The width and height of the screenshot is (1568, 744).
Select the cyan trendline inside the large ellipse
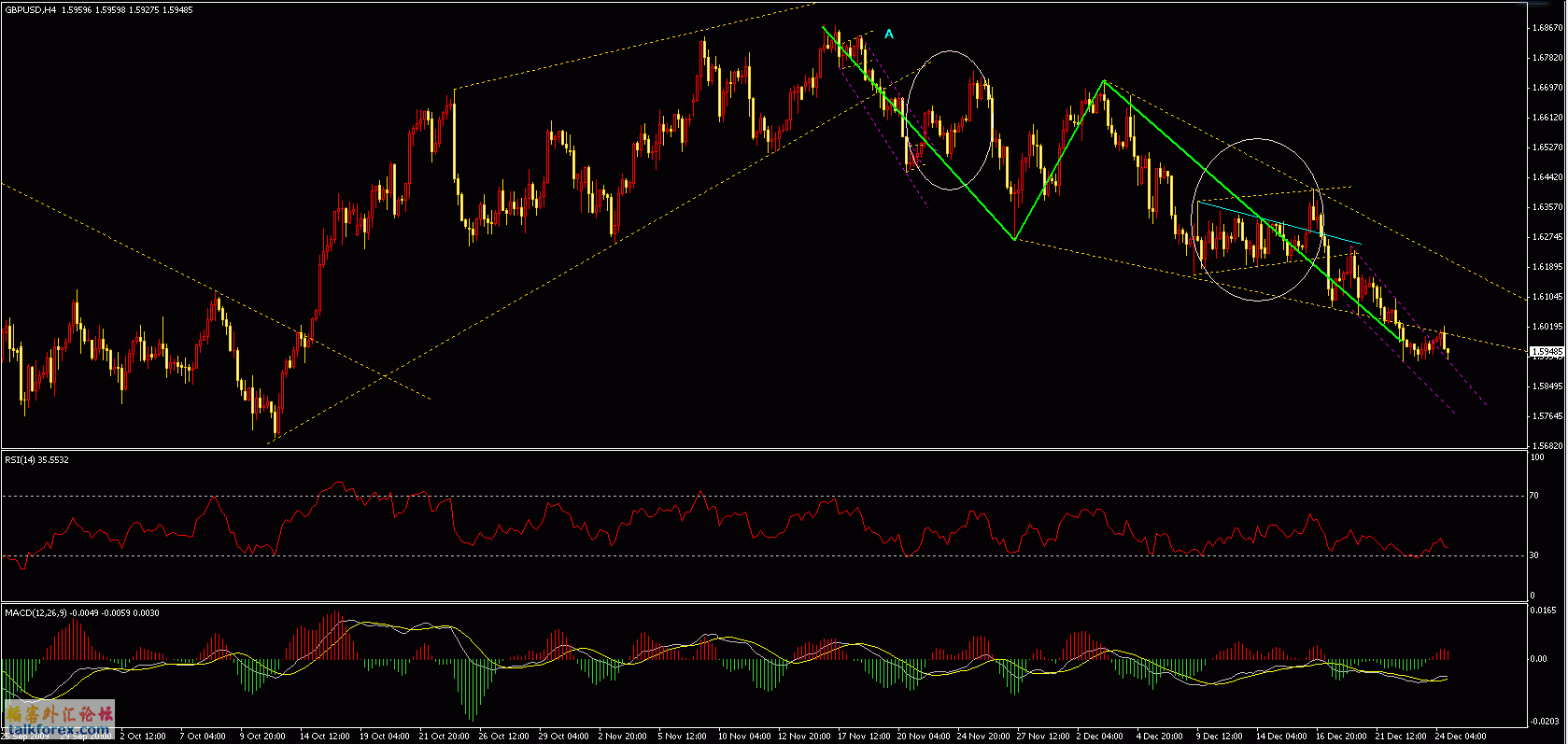[x=1279, y=223]
